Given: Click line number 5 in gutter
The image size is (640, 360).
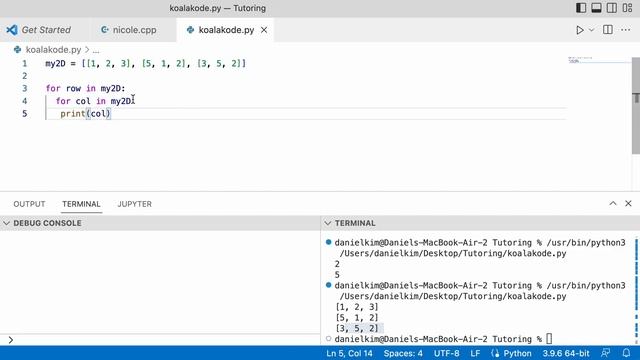Looking at the screenshot, I should 24,113.
